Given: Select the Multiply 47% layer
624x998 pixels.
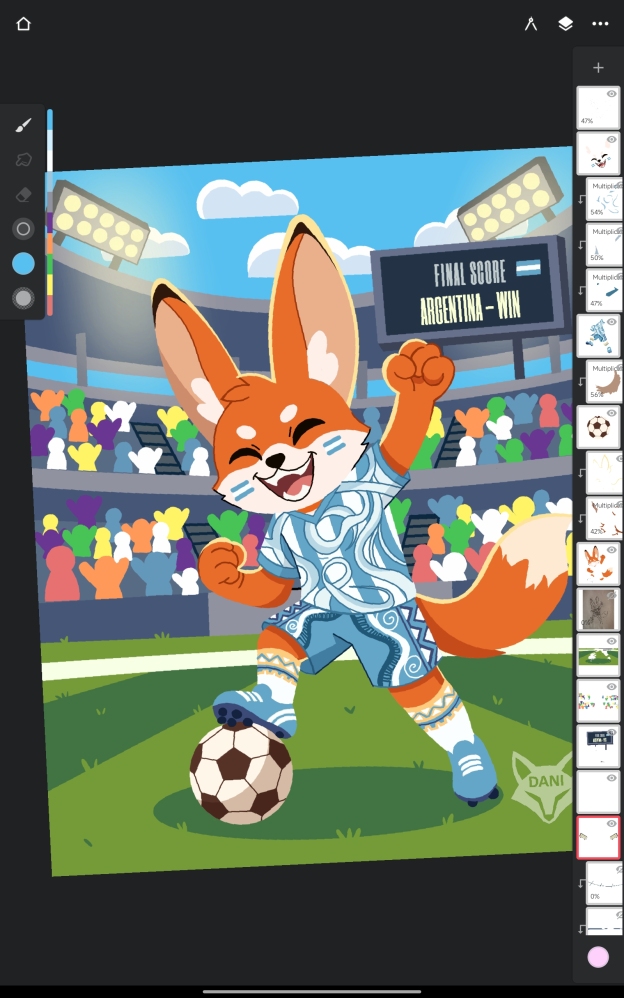Looking at the screenshot, I should click(604, 290).
